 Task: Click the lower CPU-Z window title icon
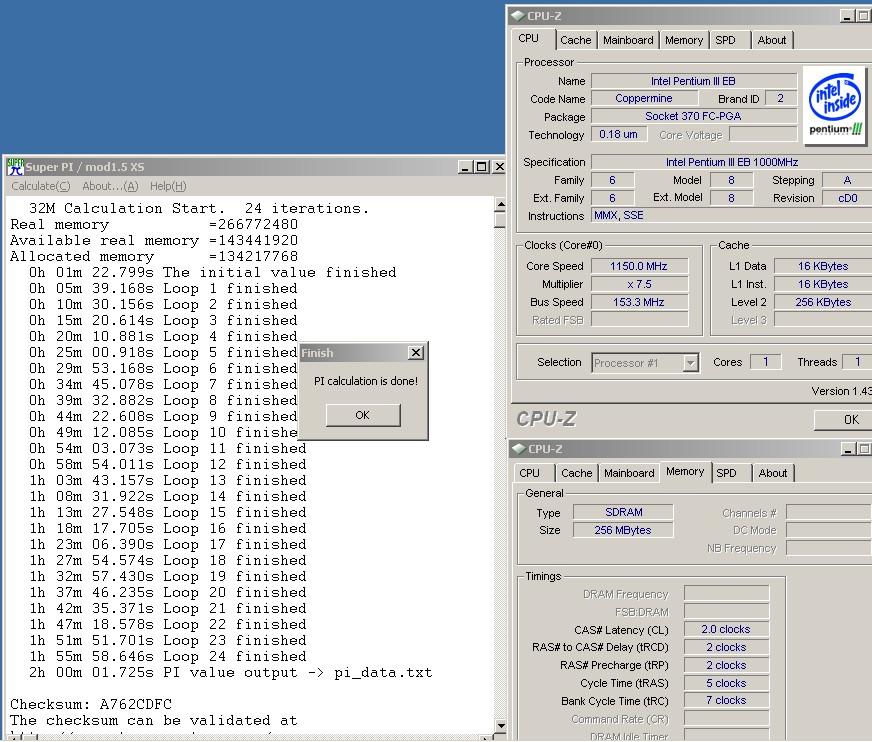click(518, 448)
